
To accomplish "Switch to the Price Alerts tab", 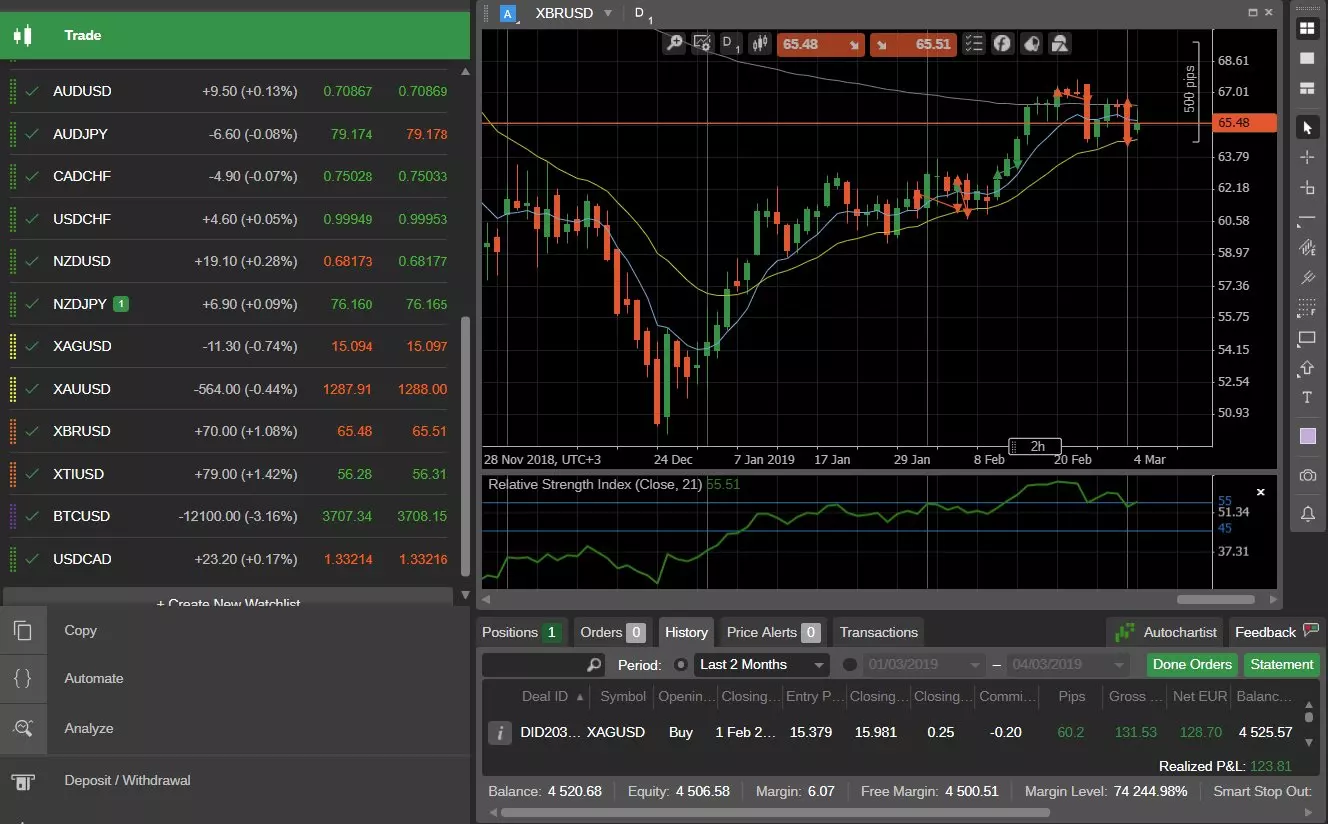I will (x=773, y=632).
